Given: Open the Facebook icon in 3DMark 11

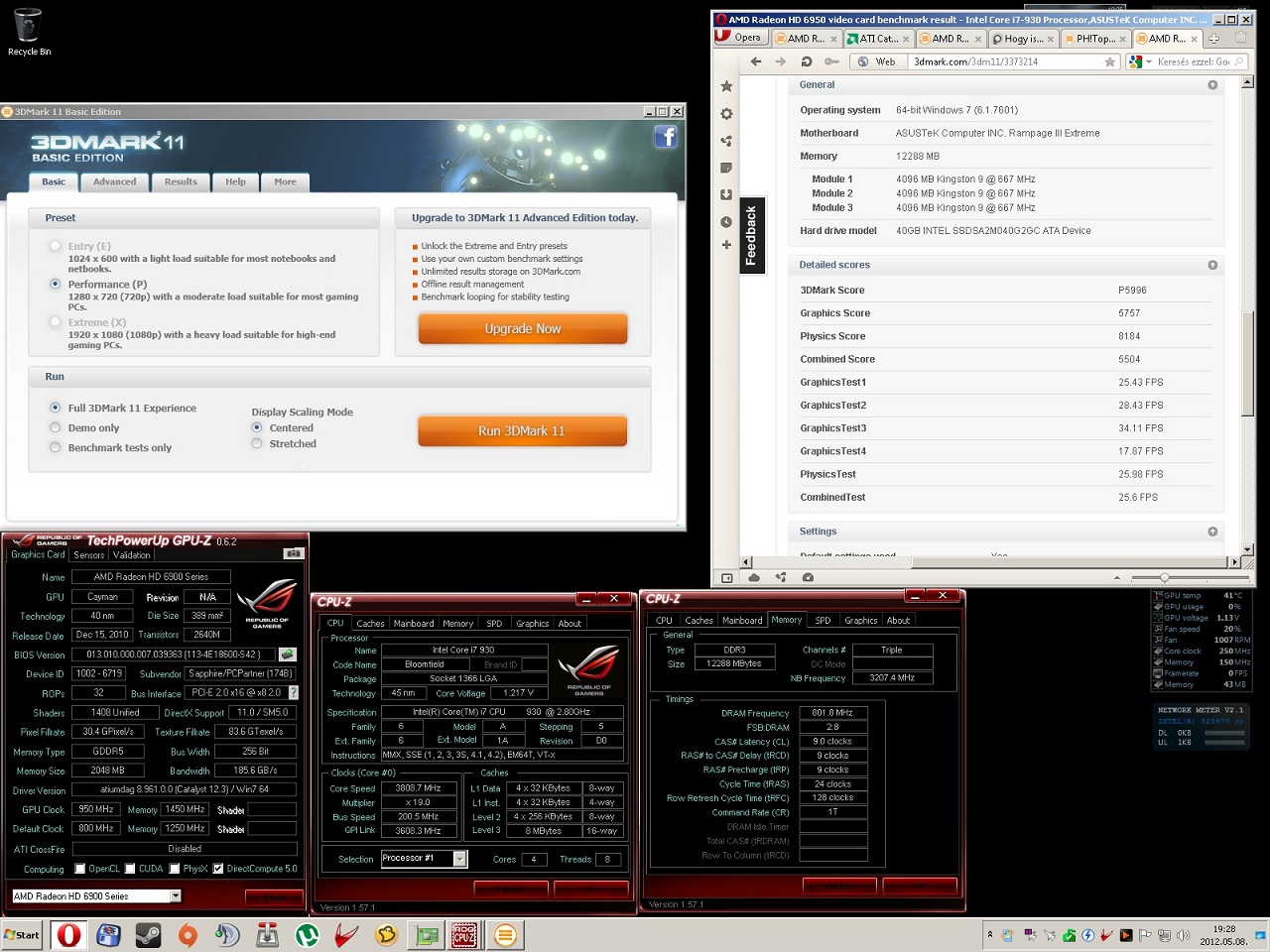Looking at the screenshot, I should [x=666, y=137].
